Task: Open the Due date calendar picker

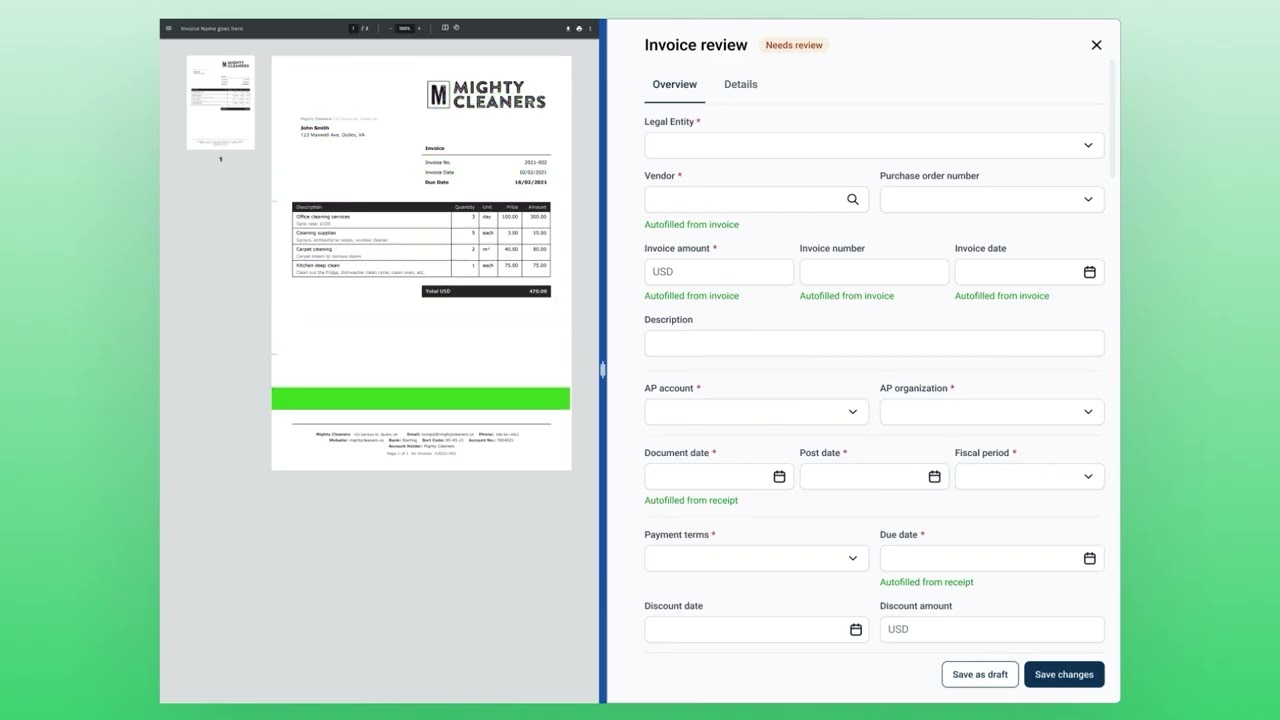Action: click(1090, 558)
